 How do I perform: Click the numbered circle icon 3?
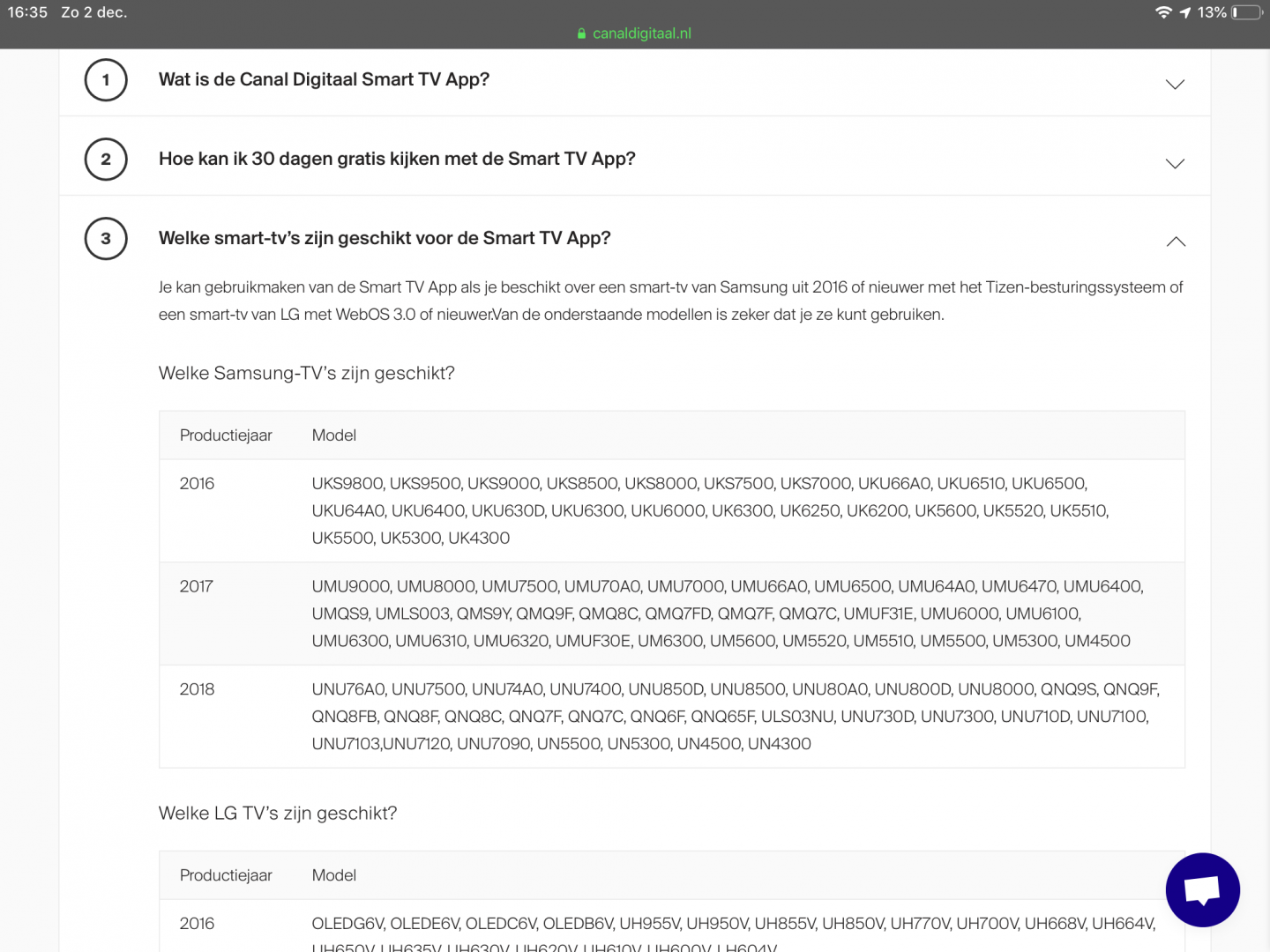[106, 239]
